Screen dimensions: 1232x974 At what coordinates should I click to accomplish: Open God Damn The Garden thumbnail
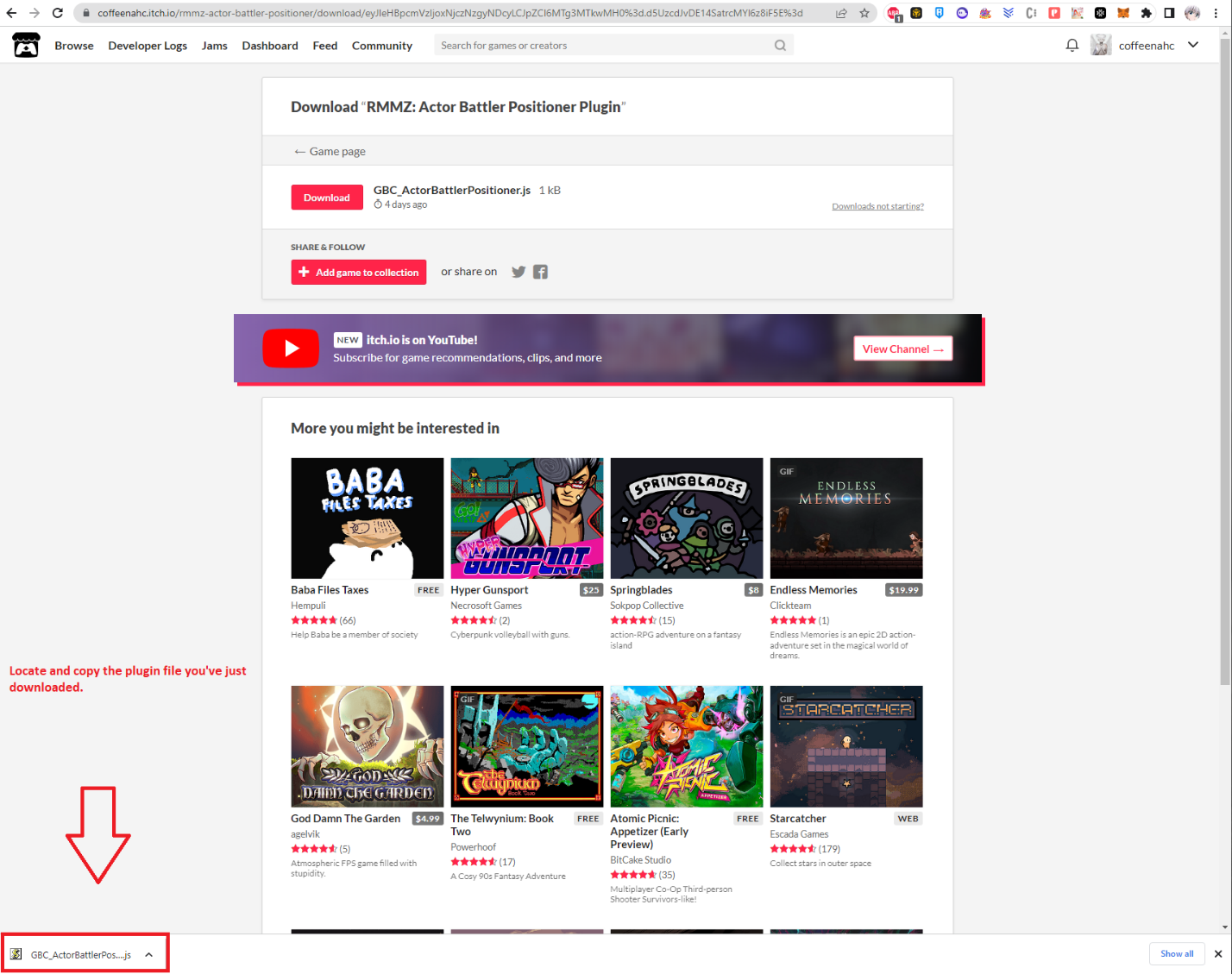tap(368, 746)
